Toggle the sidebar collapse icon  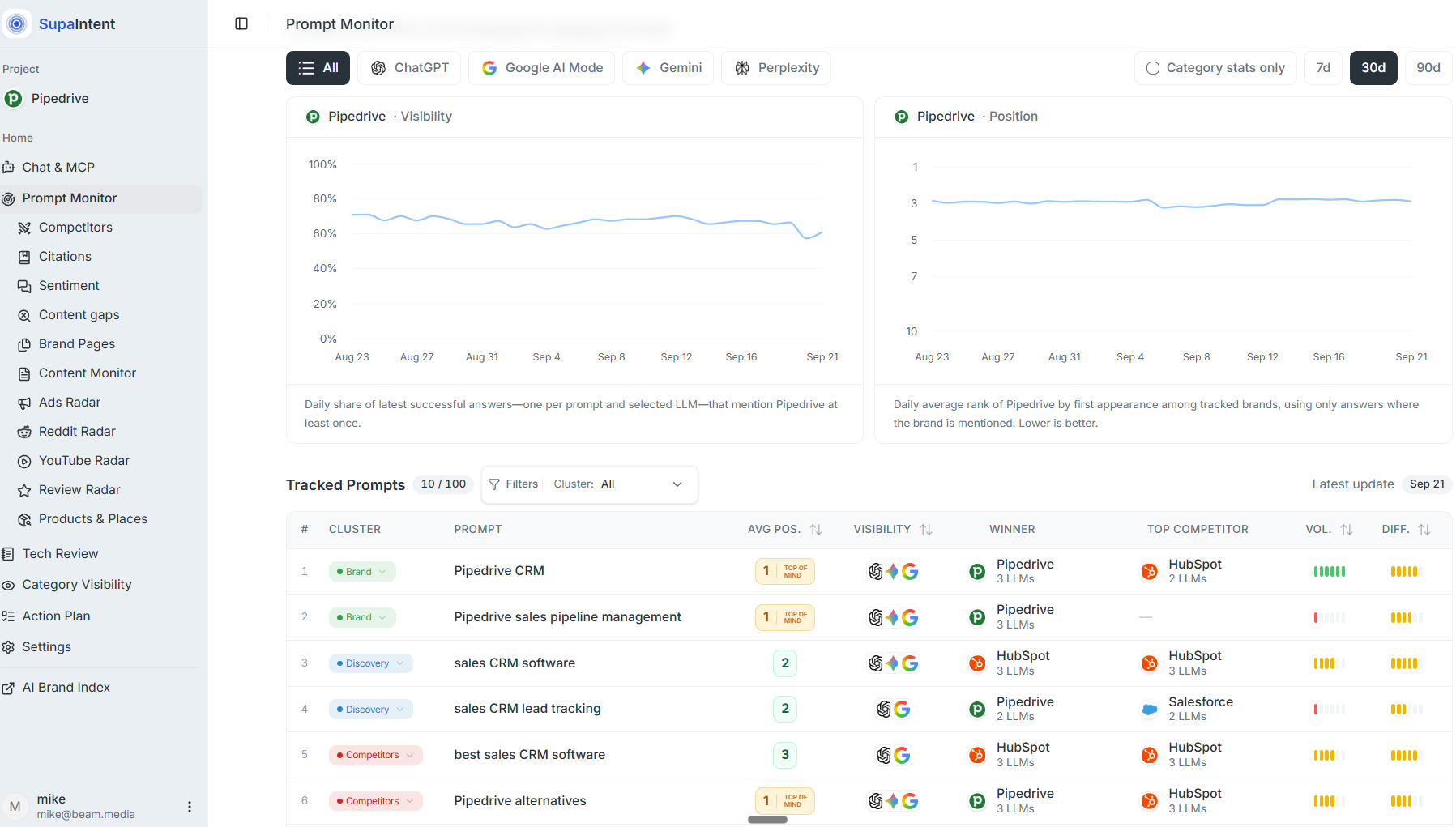pyautogui.click(x=241, y=23)
